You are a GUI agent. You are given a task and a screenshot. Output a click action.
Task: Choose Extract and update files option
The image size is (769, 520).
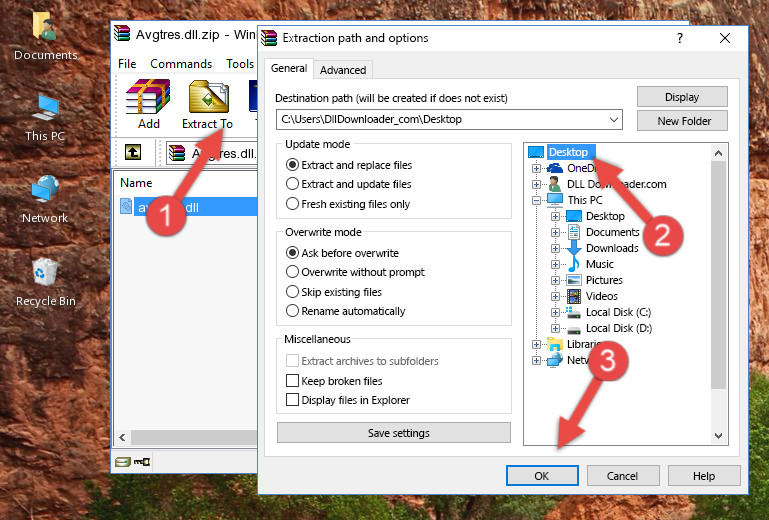coord(292,184)
